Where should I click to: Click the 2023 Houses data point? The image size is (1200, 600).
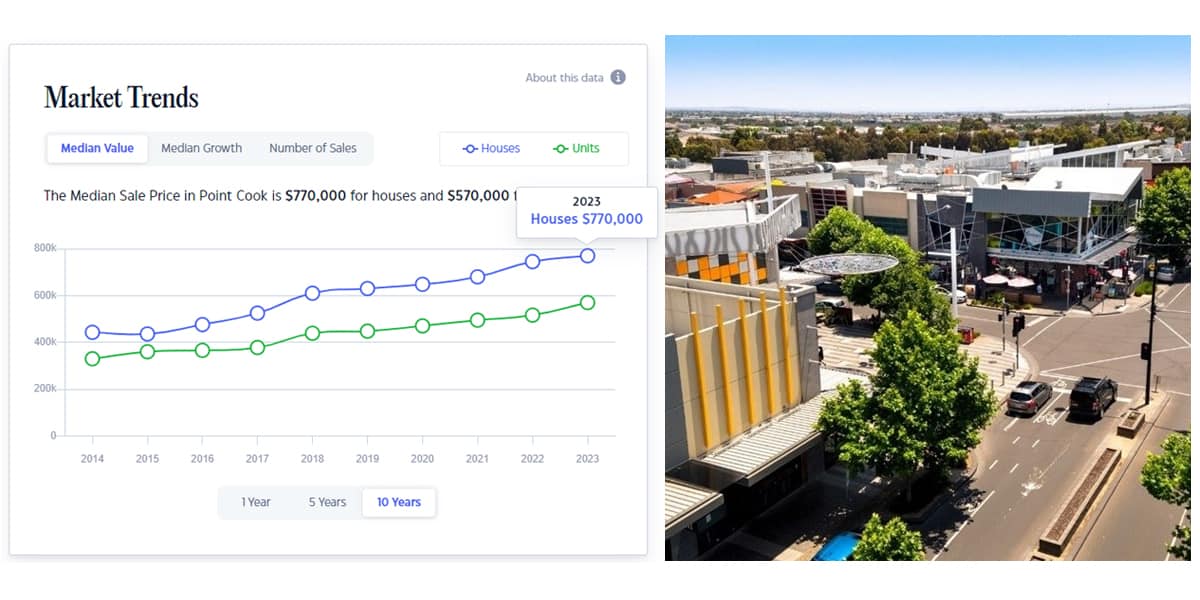click(x=587, y=256)
